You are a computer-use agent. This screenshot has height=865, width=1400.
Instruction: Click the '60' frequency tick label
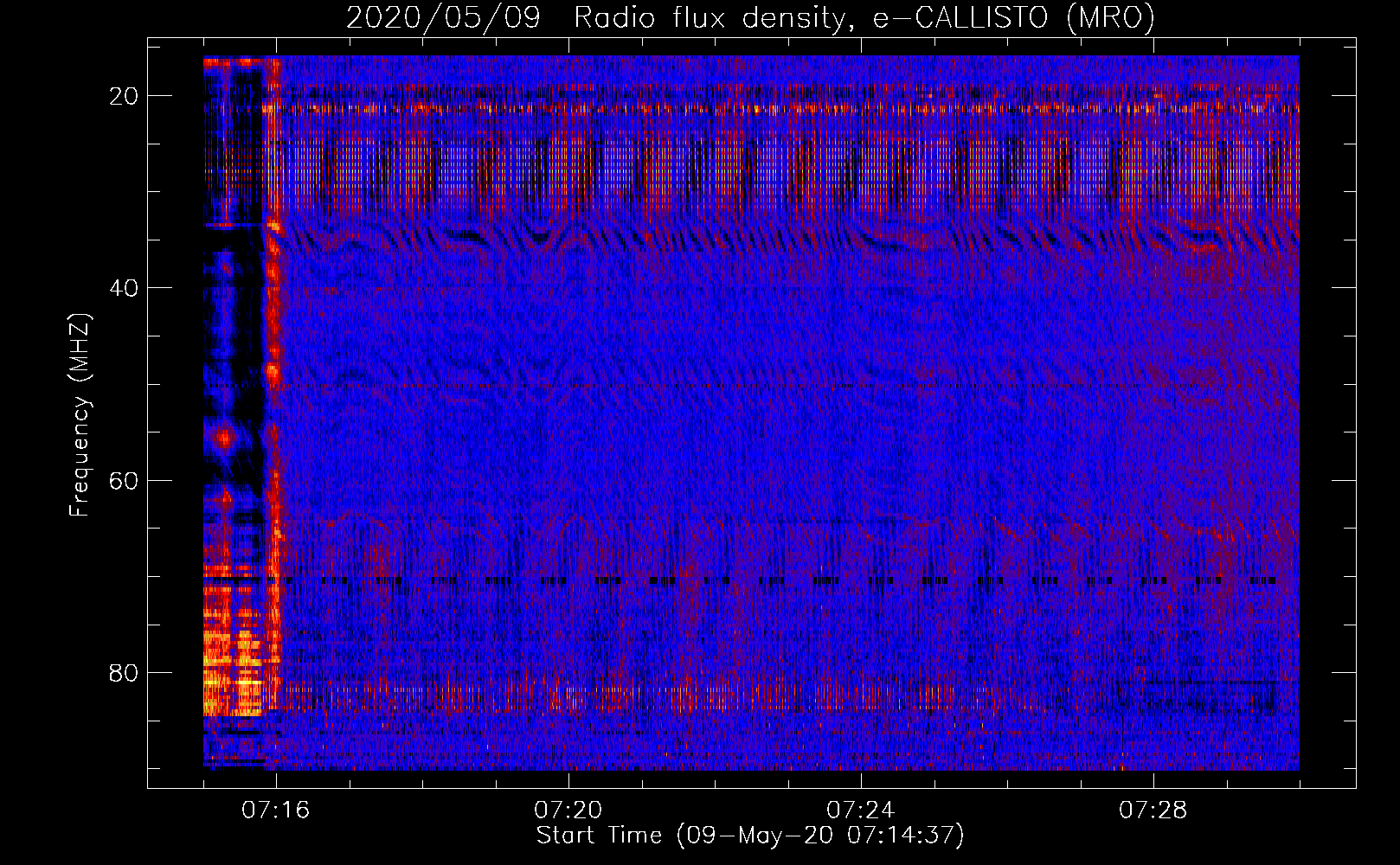click(x=125, y=480)
